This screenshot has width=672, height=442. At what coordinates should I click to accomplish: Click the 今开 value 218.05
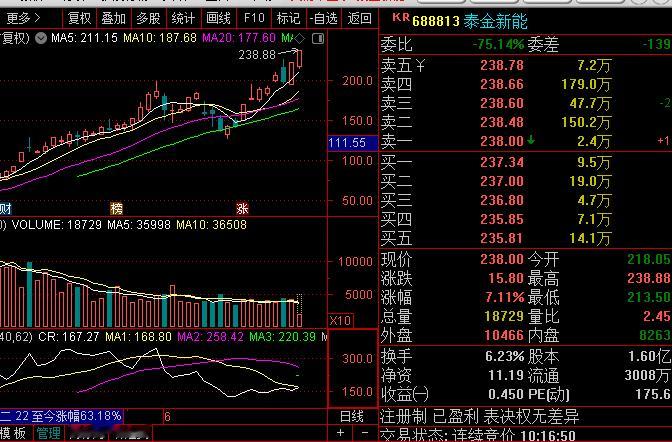(x=649, y=259)
